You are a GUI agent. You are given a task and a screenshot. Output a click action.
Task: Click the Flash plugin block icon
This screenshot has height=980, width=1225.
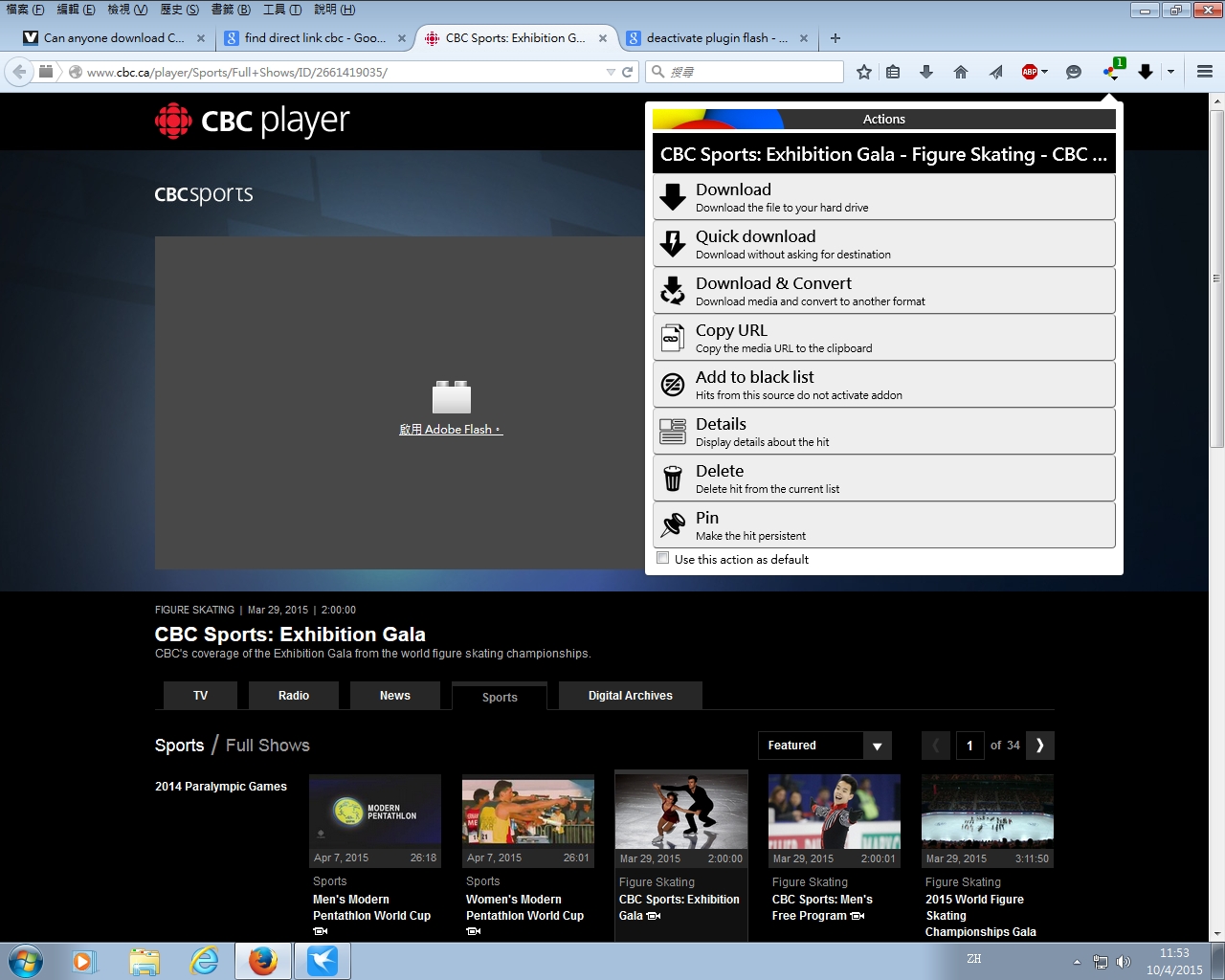tap(452, 396)
